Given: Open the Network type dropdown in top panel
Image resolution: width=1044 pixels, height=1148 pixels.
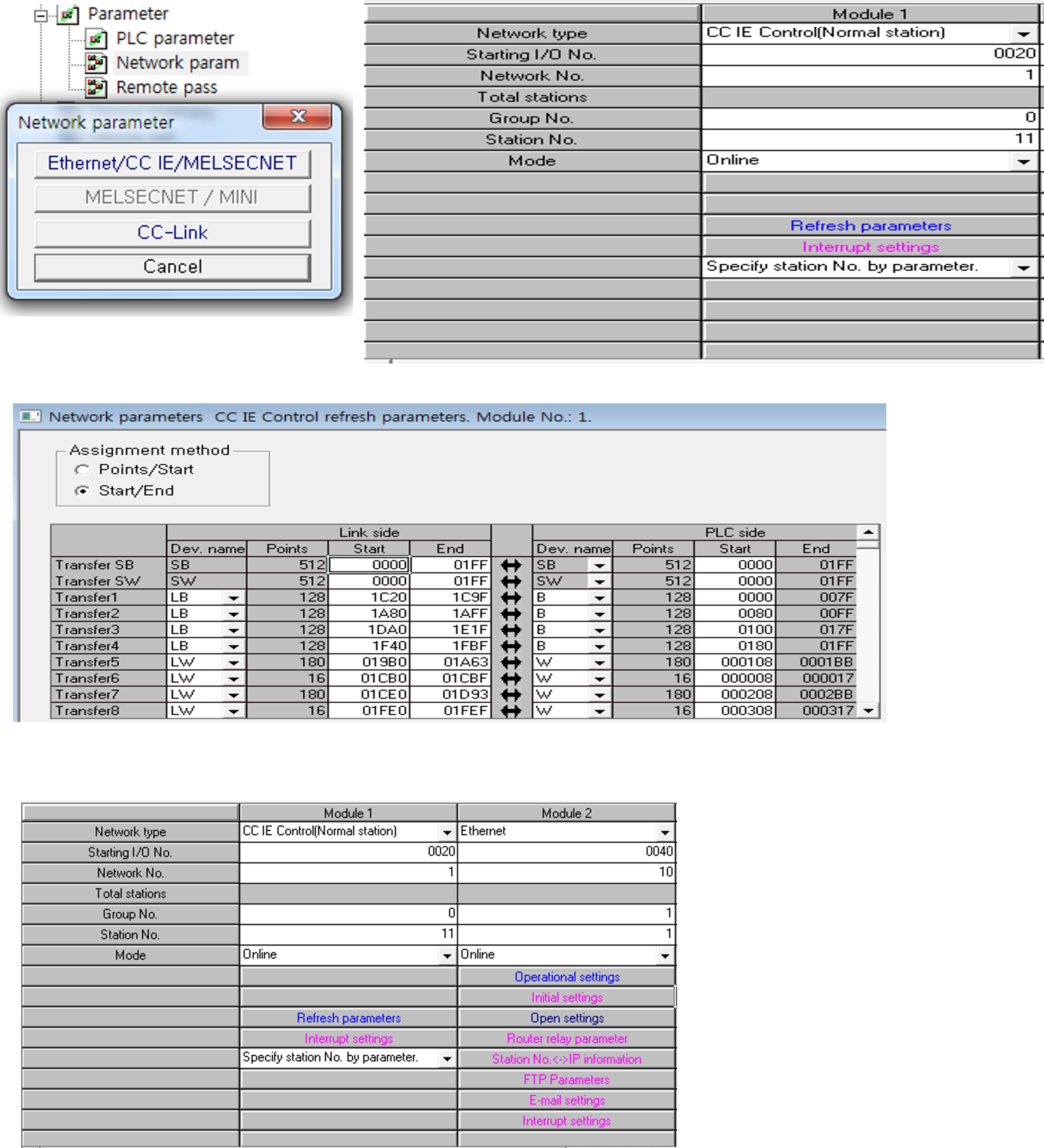Looking at the screenshot, I should (x=1023, y=34).
